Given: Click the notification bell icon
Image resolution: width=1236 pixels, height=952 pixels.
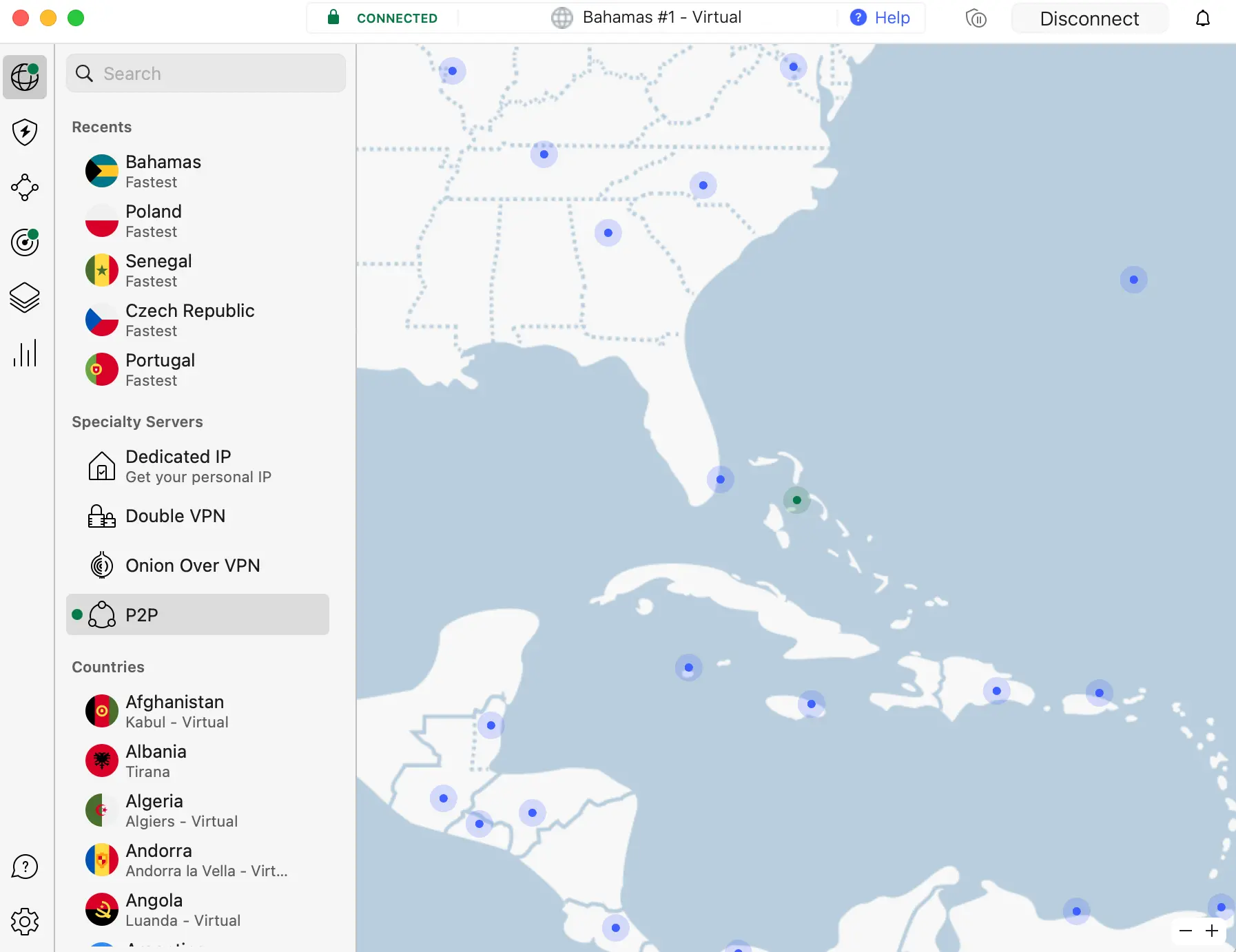Looking at the screenshot, I should point(1203,18).
